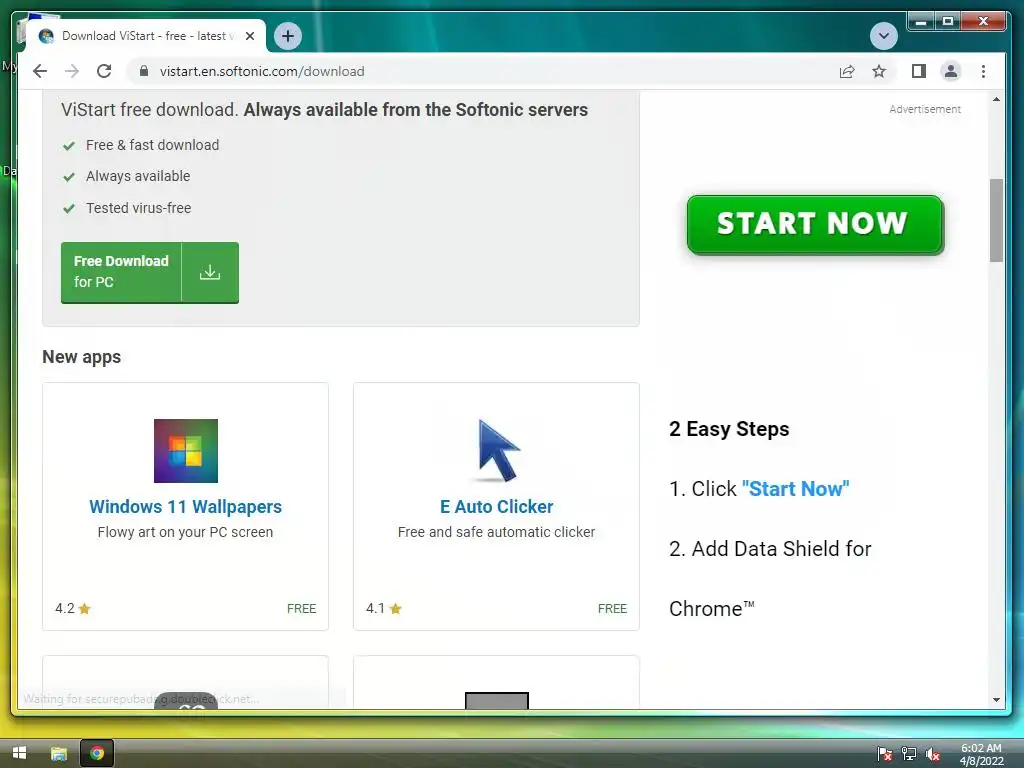1024x768 pixels.
Task: Share this page using the share icon
Action: [847, 71]
